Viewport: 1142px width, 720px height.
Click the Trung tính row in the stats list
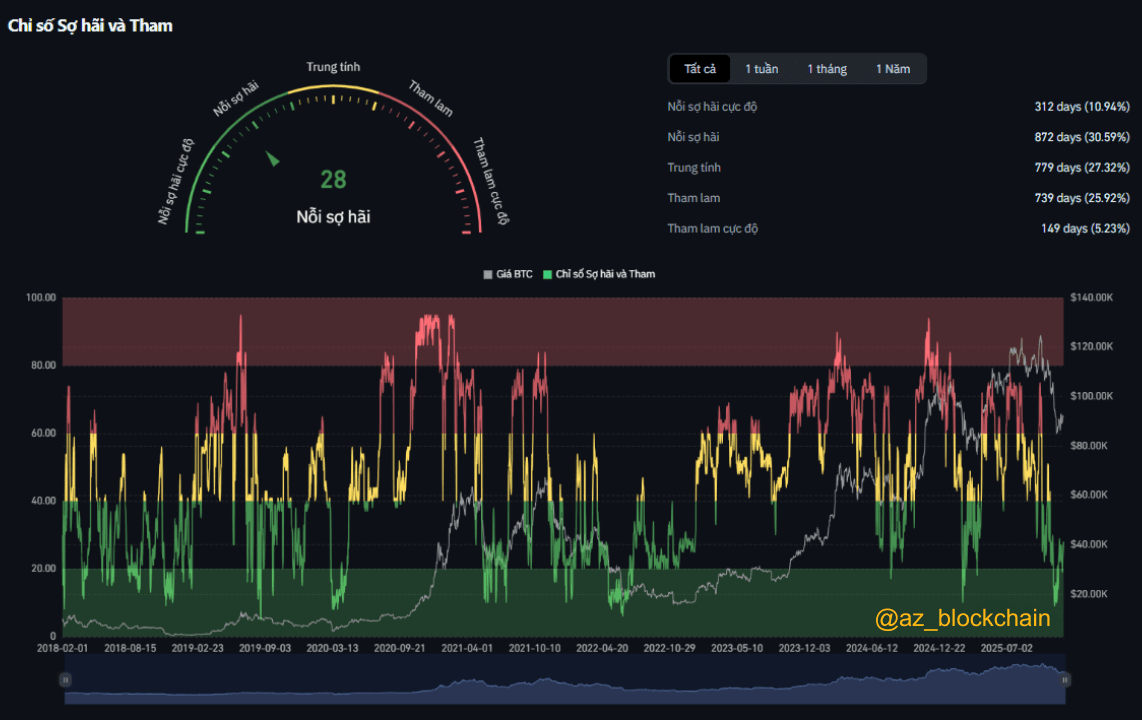tap(694, 168)
